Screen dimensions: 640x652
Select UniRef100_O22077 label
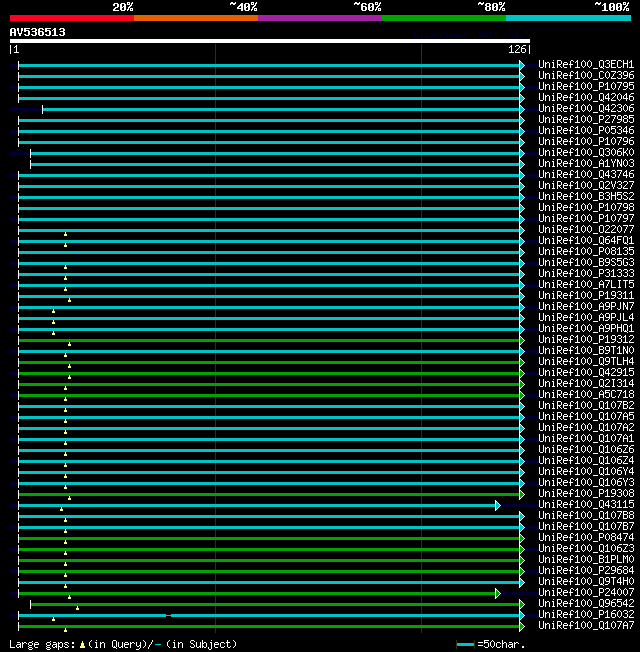(x=586, y=230)
